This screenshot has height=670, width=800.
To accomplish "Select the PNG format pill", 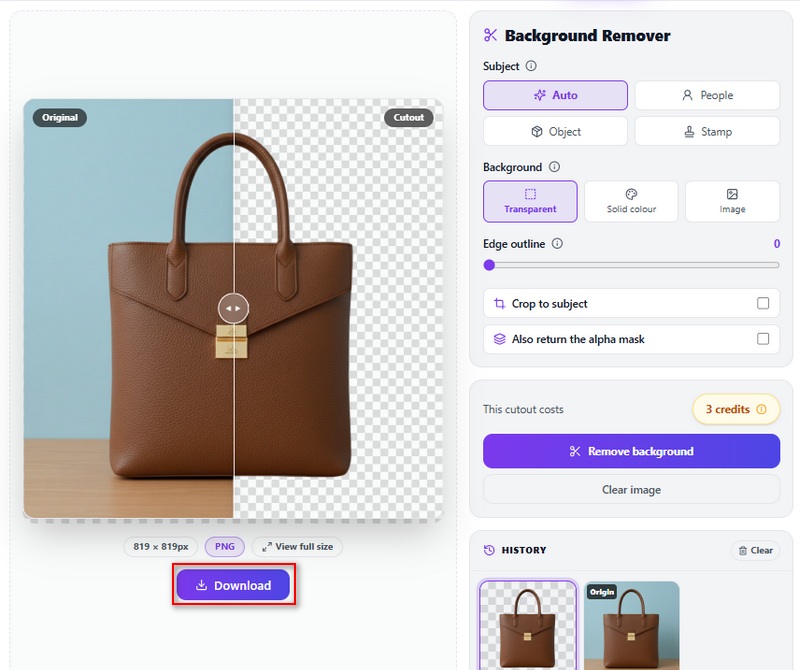I will click(224, 547).
